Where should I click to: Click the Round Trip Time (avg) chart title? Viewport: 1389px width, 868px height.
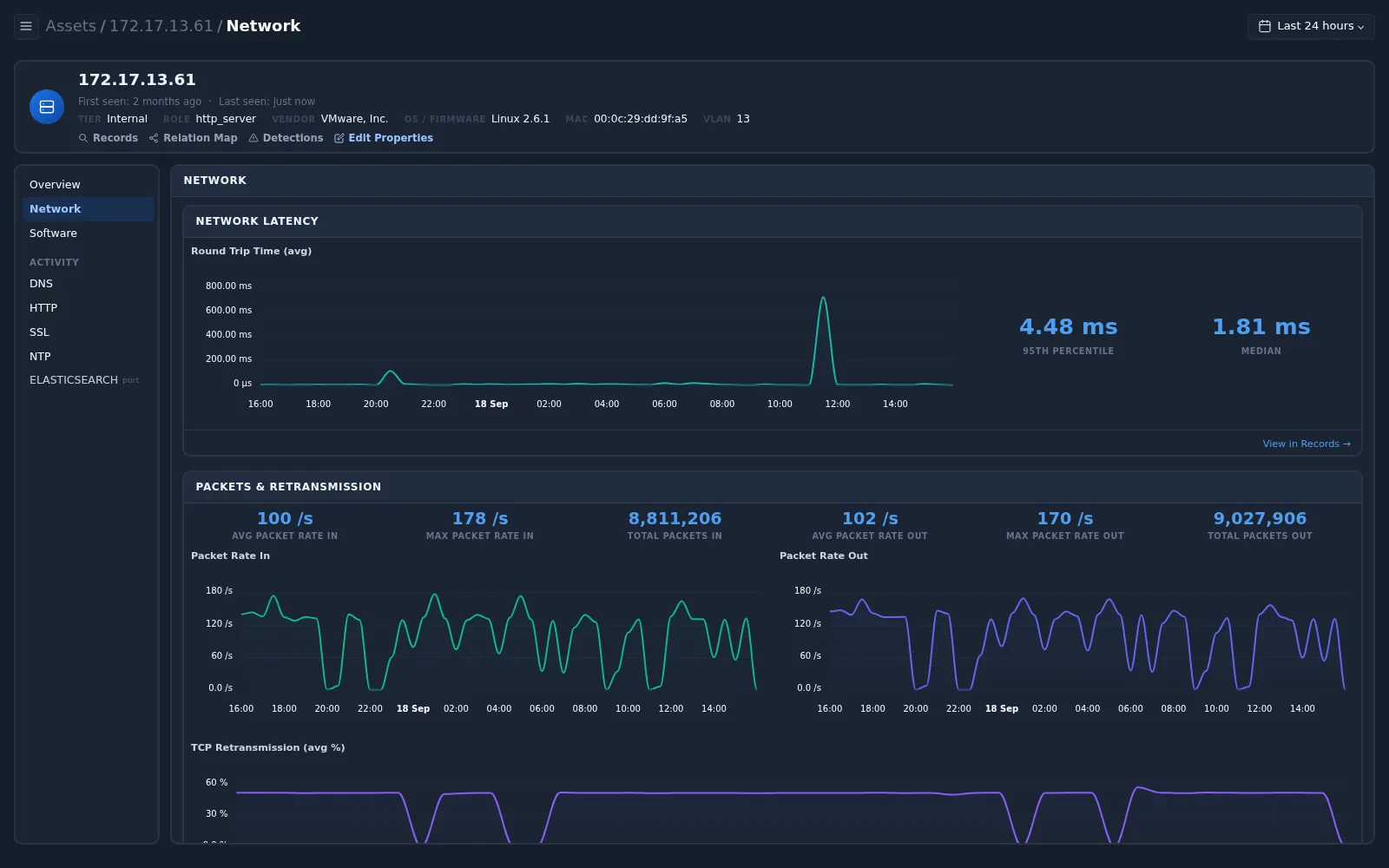(251, 251)
